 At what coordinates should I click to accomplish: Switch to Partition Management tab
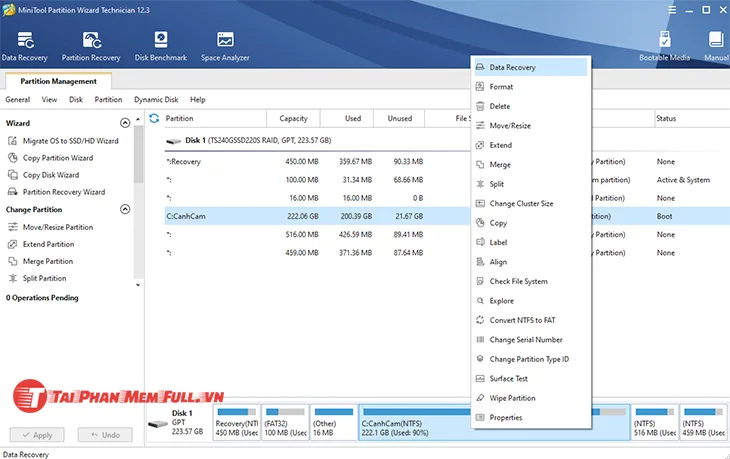point(58,81)
